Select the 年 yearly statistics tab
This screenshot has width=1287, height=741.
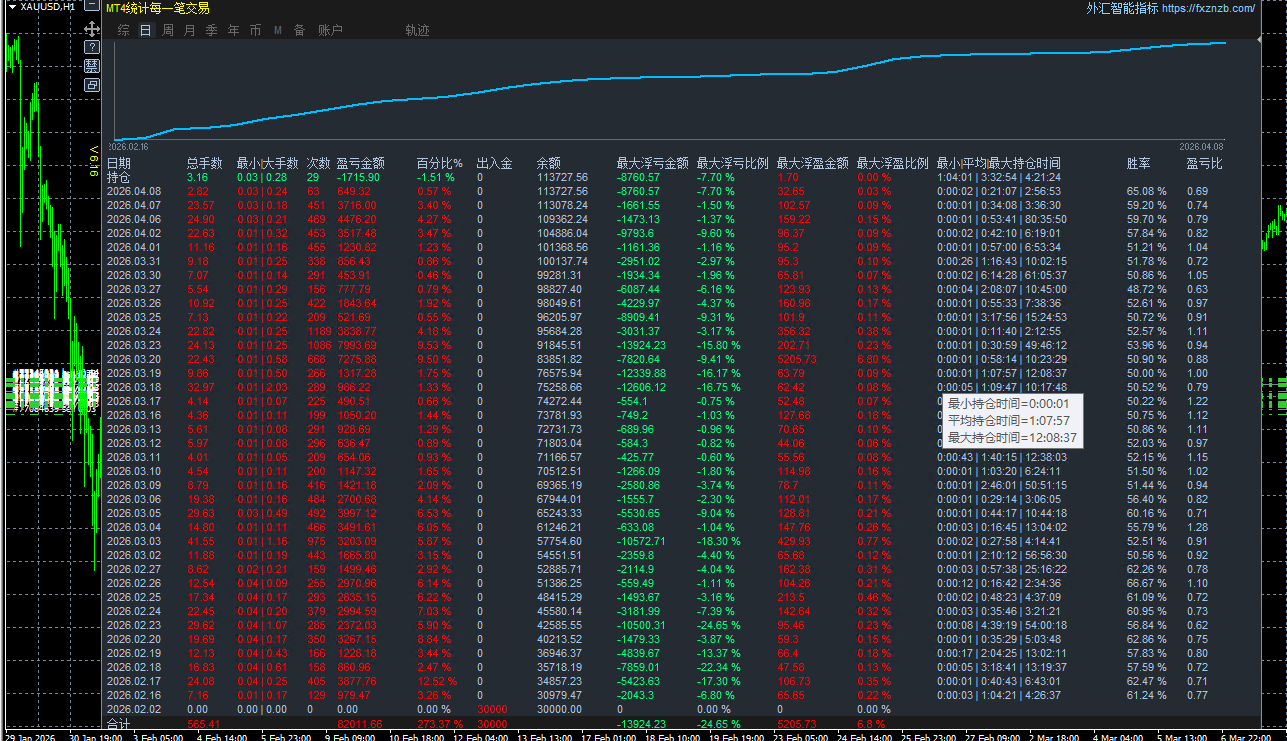point(232,29)
